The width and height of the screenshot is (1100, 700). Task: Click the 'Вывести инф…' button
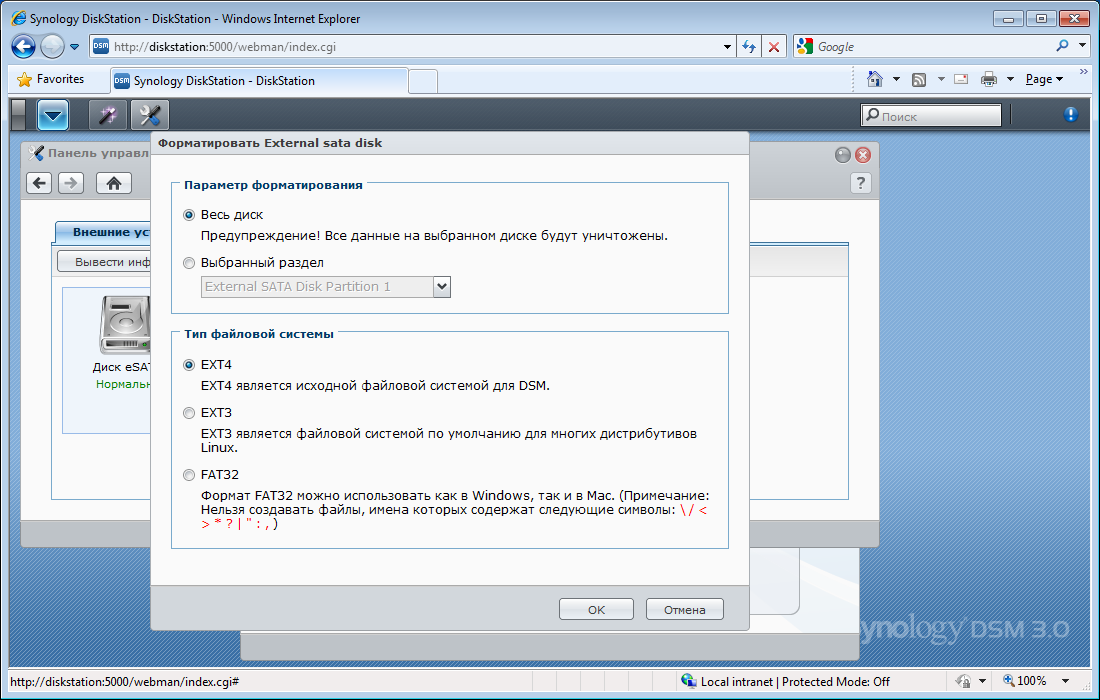[104, 262]
